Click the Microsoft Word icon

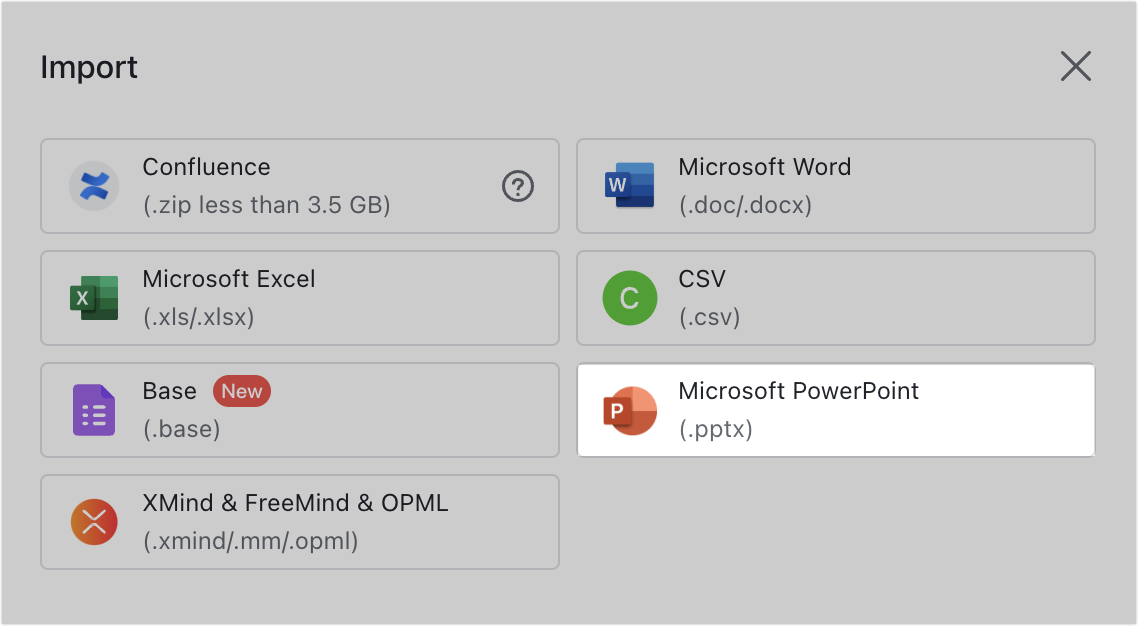pyautogui.click(x=629, y=186)
